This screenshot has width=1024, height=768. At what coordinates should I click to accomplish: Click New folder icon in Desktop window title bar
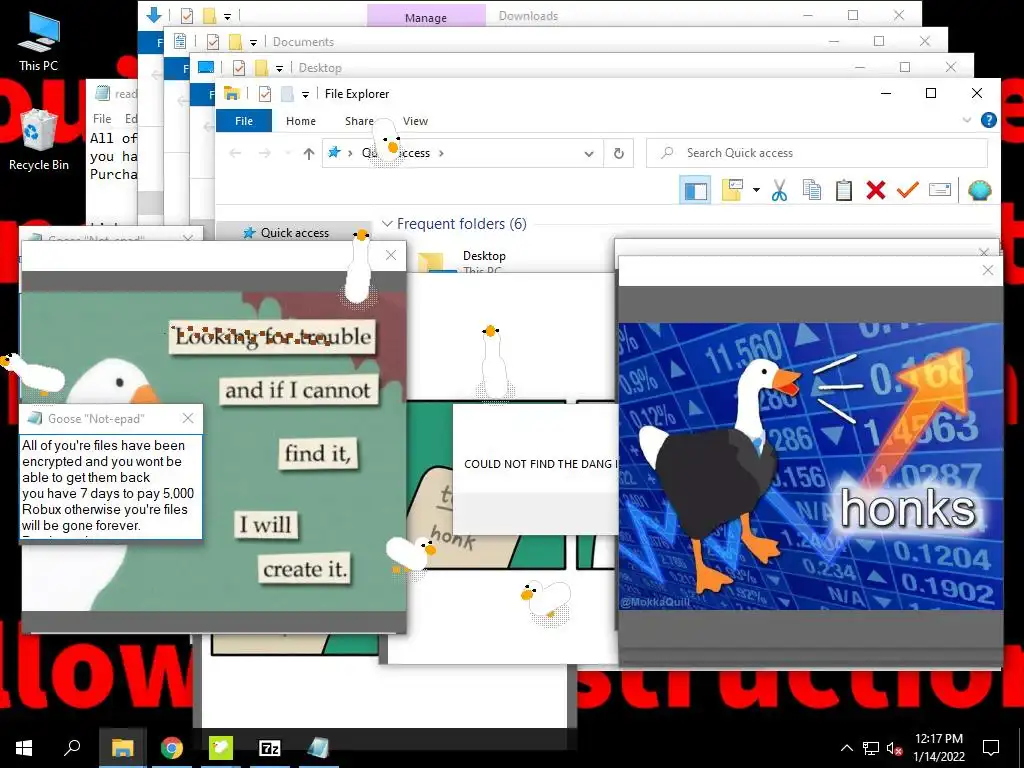coord(261,68)
